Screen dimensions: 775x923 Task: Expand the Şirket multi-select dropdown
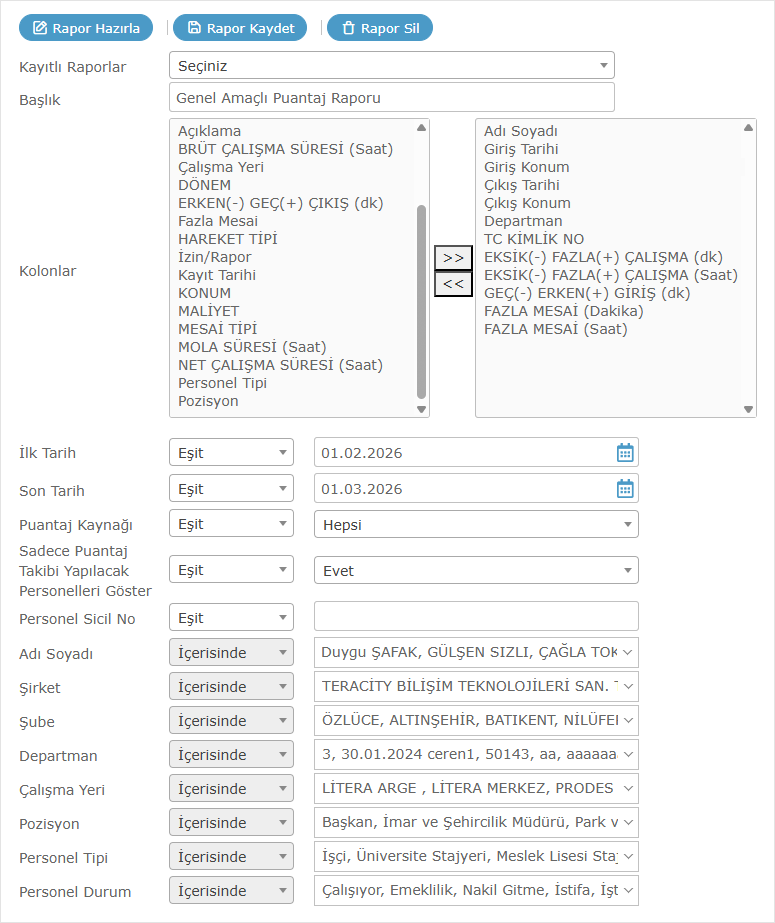click(476, 687)
